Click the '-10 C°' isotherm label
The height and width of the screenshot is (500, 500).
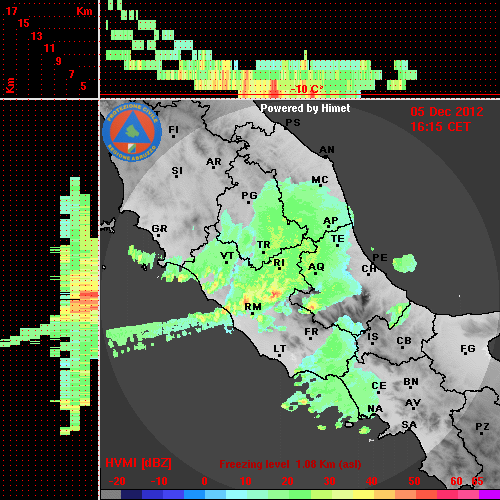tap(307, 89)
